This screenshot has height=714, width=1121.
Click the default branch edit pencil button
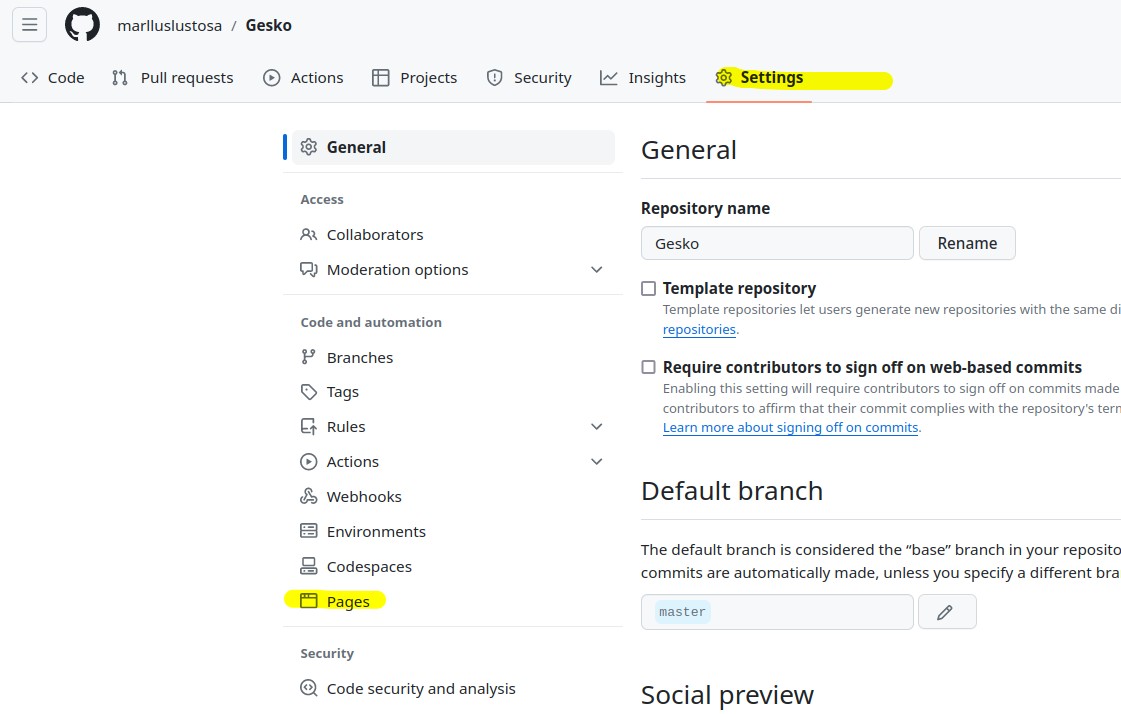coord(947,611)
